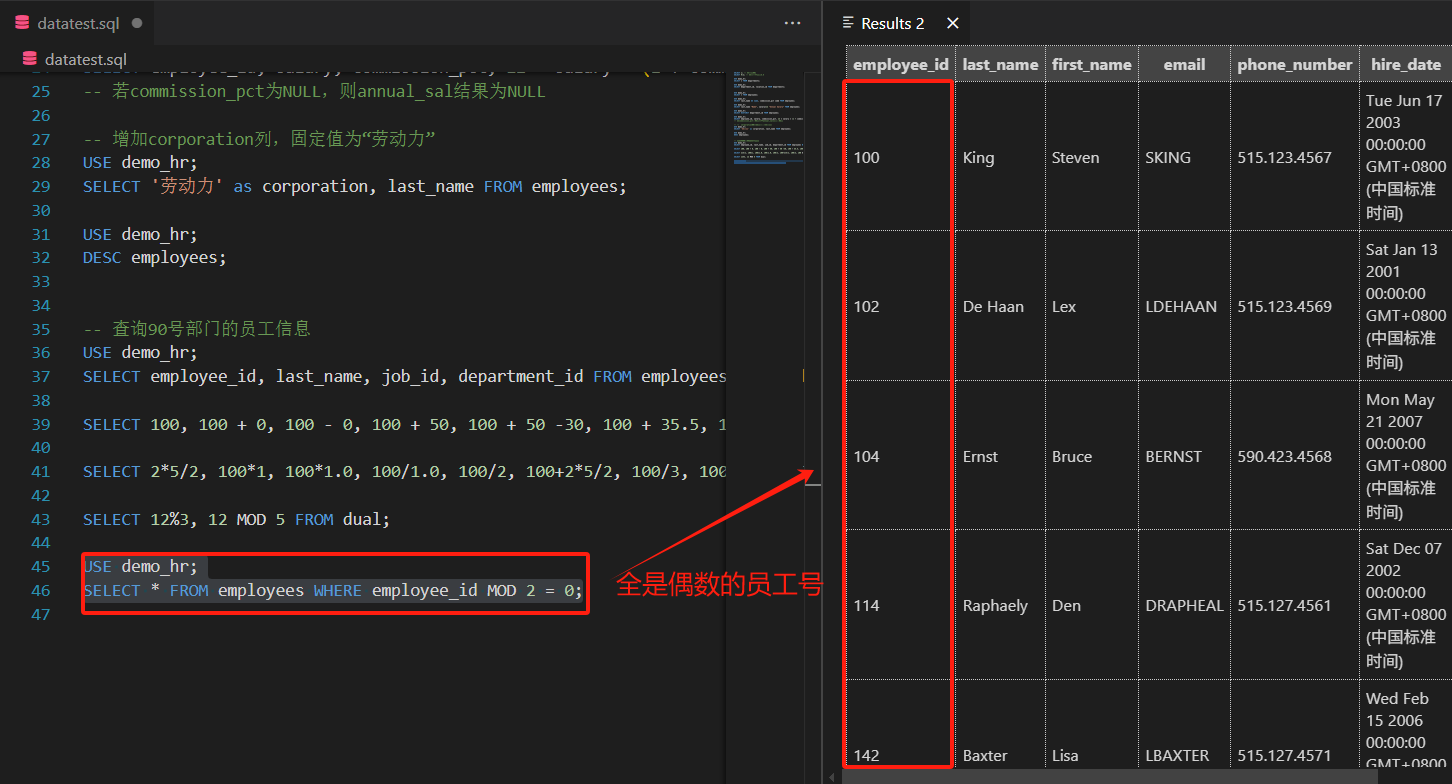Click the last_name cell King
The width and height of the screenshot is (1452, 784).
click(x=1000, y=157)
